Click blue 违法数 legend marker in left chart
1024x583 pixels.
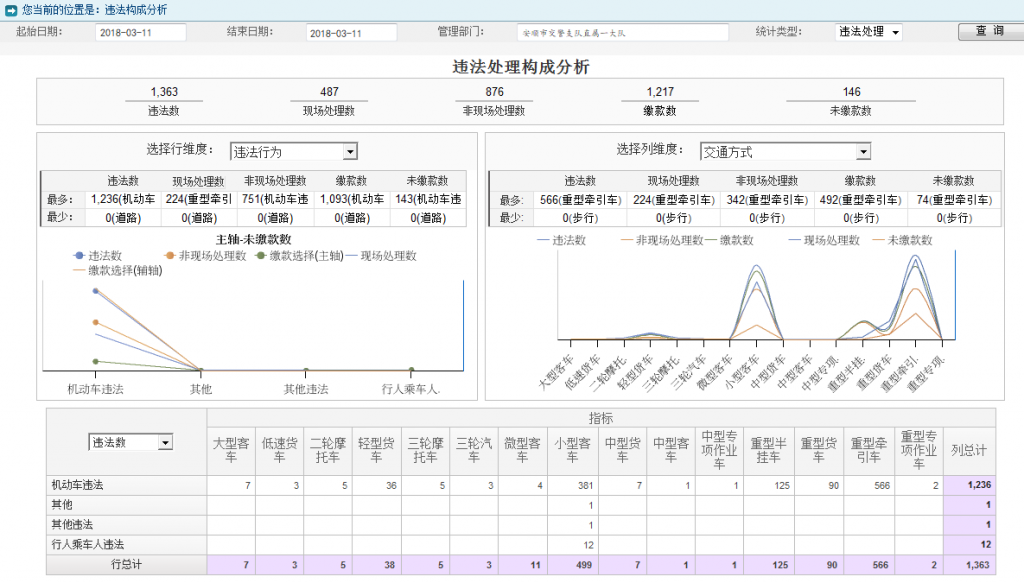click(79, 256)
